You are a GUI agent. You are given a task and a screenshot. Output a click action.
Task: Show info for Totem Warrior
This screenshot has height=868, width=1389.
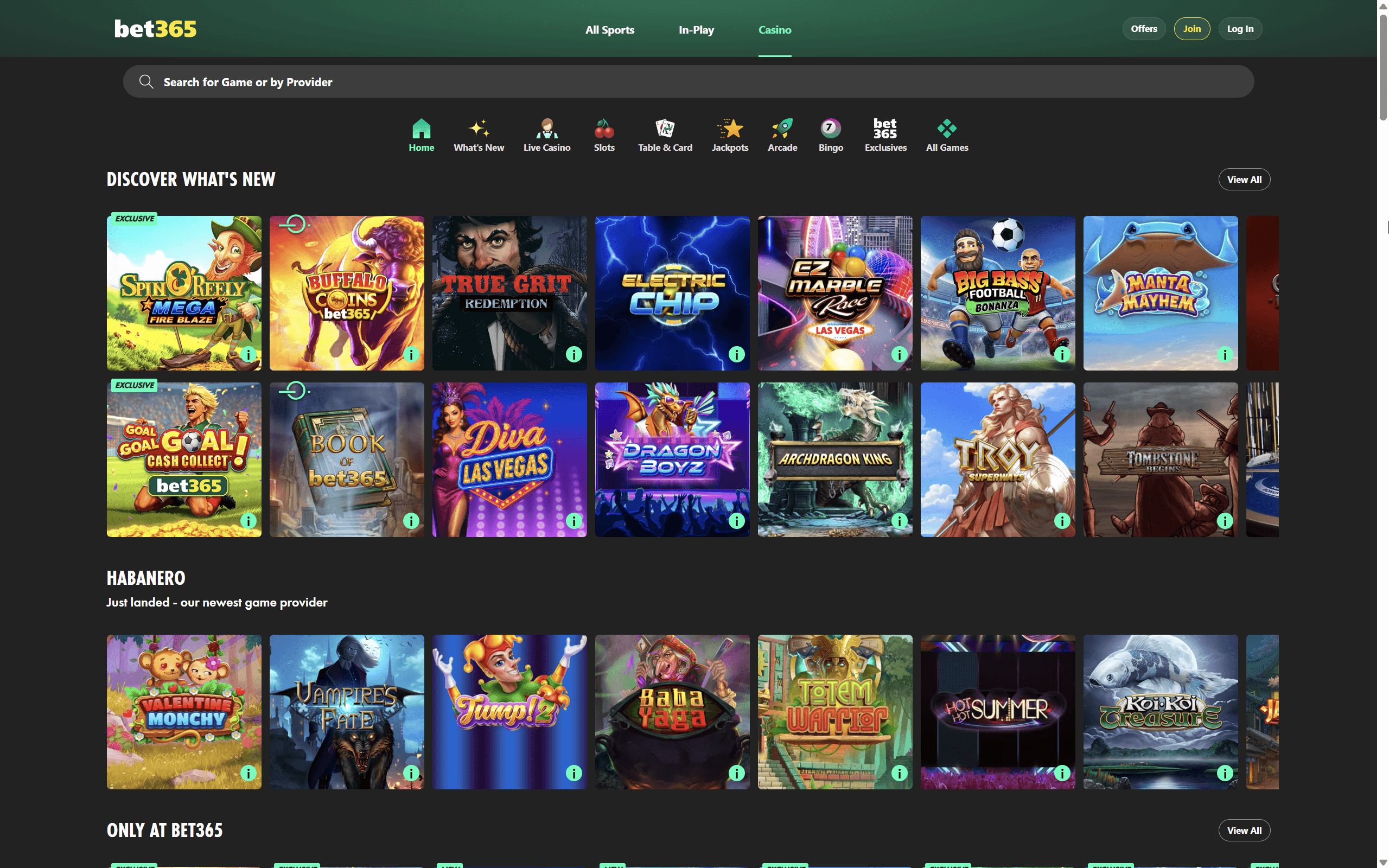tap(900, 773)
